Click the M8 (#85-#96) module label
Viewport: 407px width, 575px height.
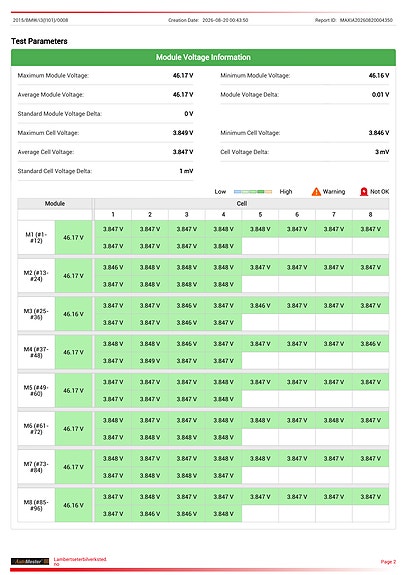pos(36,505)
